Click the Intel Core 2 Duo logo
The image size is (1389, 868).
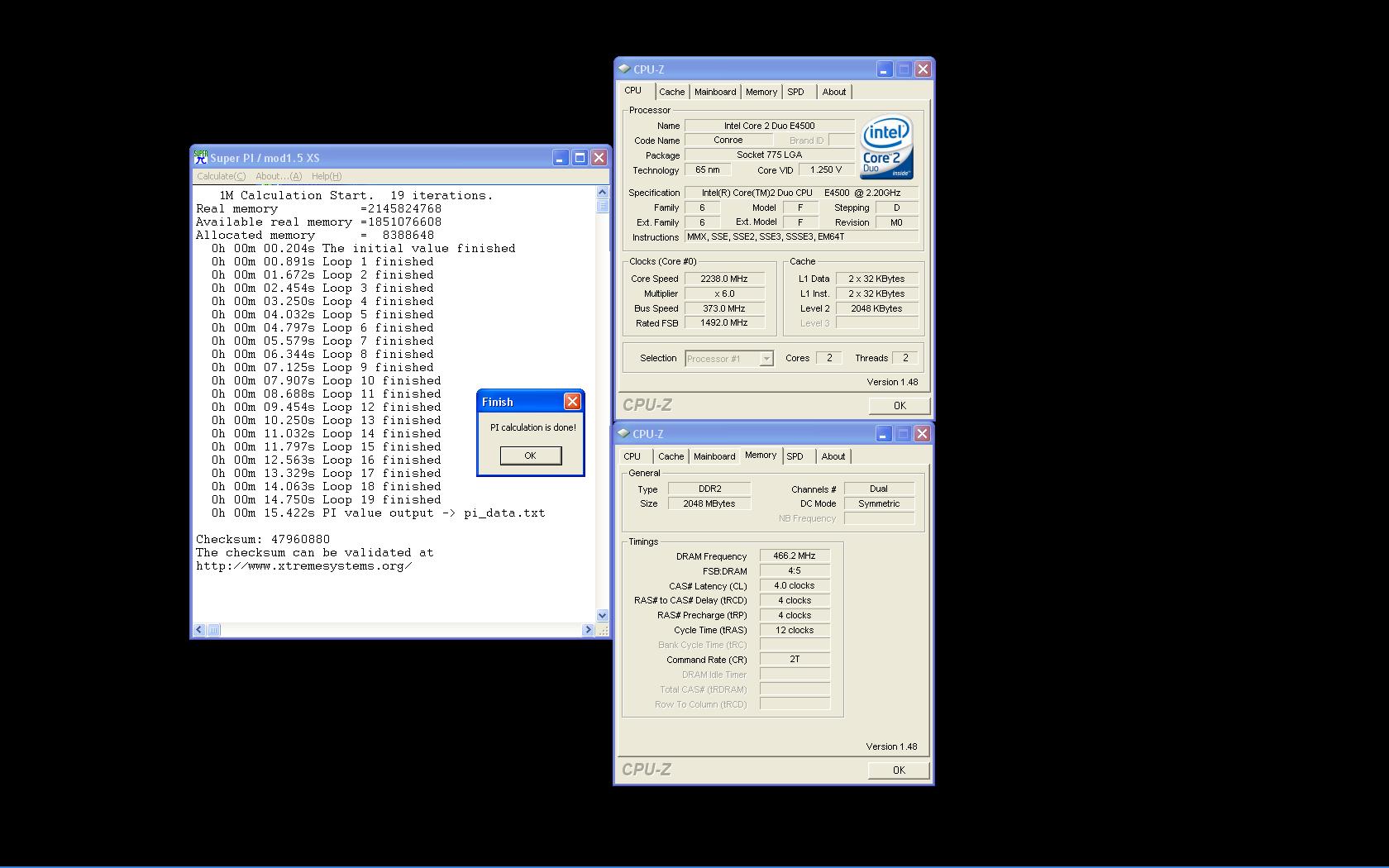[x=887, y=148]
